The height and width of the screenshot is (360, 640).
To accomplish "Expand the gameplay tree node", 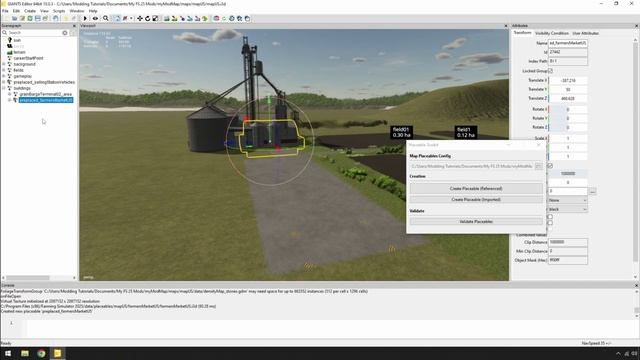I will click(4, 76).
